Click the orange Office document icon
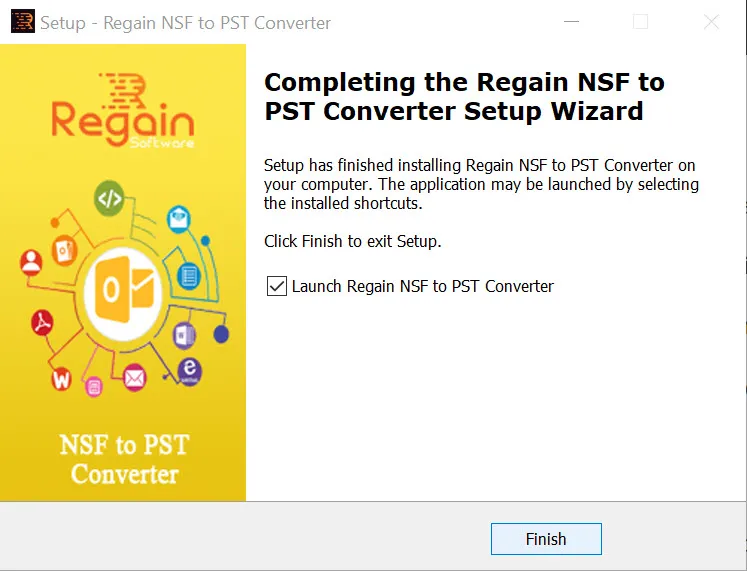This screenshot has height=571, width=747. tap(65, 250)
